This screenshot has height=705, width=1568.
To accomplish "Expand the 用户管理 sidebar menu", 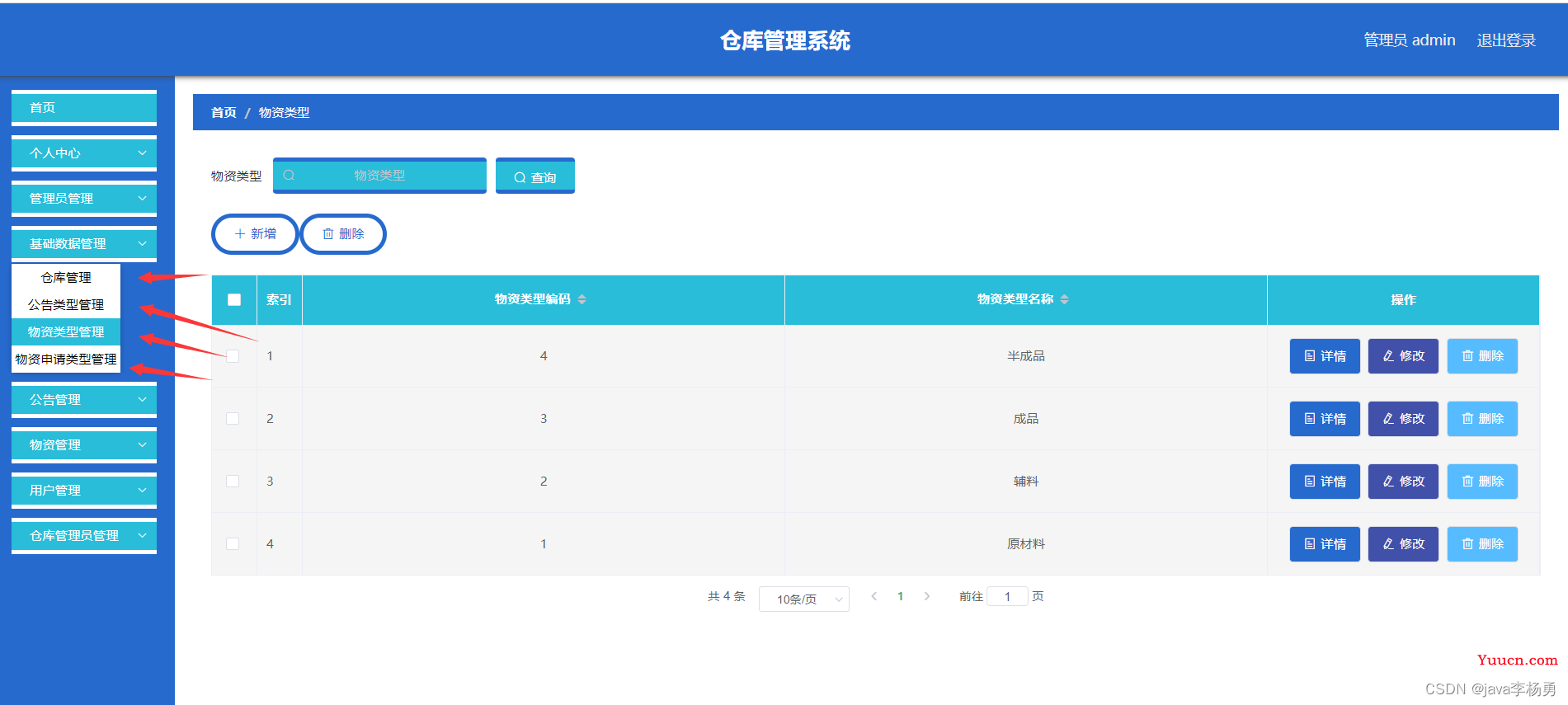I will point(84,491).
